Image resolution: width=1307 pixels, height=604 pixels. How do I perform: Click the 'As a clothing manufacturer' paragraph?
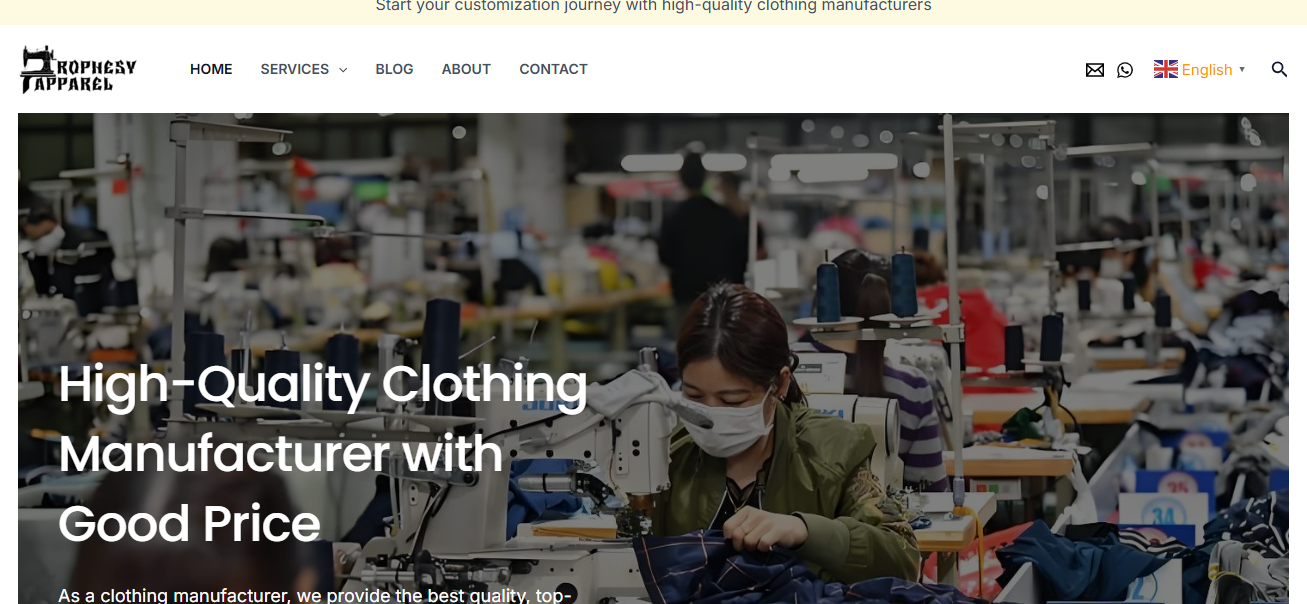[x=315, y=595]
